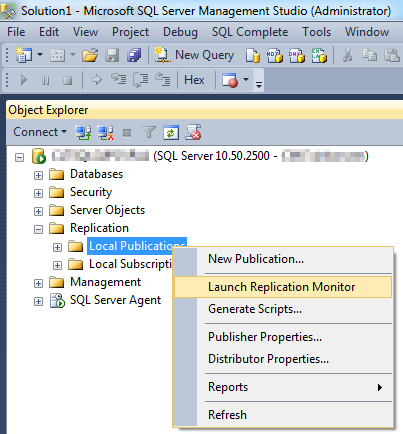This screenshot has height=434, width=403.
Task: Open the Tools menu
Action: point(317,32)
